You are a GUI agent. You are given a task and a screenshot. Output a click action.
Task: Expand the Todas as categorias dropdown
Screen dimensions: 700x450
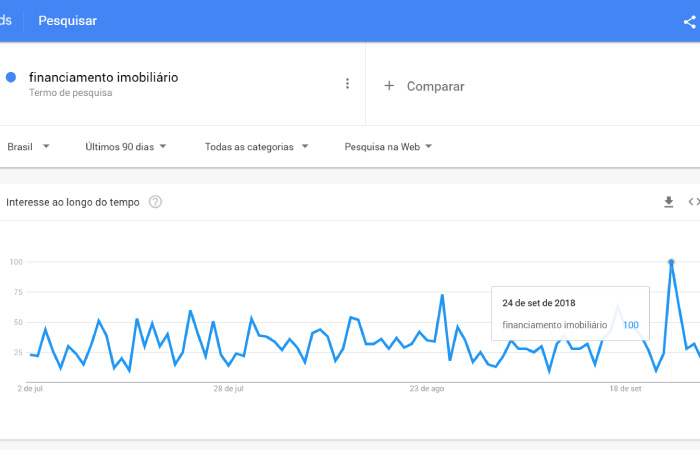tap(256, 146)
